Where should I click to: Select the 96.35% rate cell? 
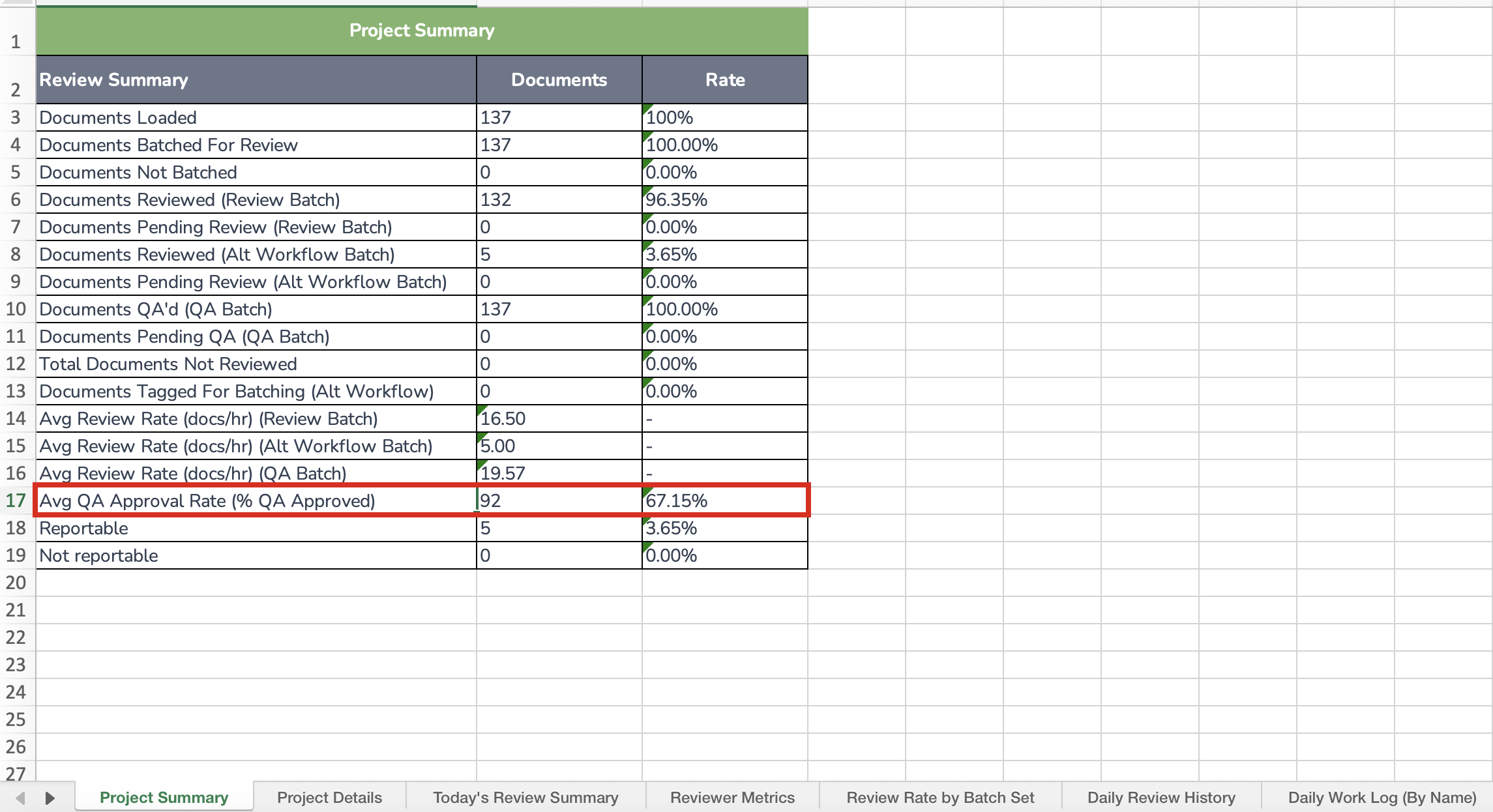724,200
